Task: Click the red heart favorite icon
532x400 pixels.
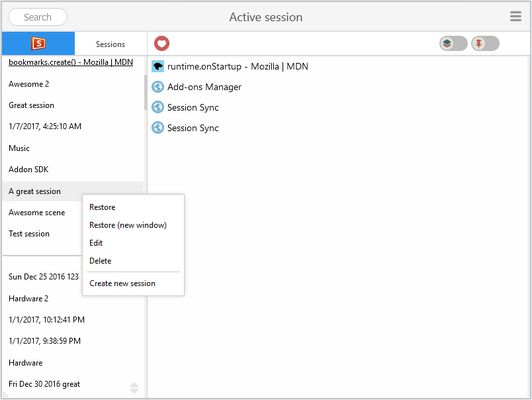Action: (162, 43)
